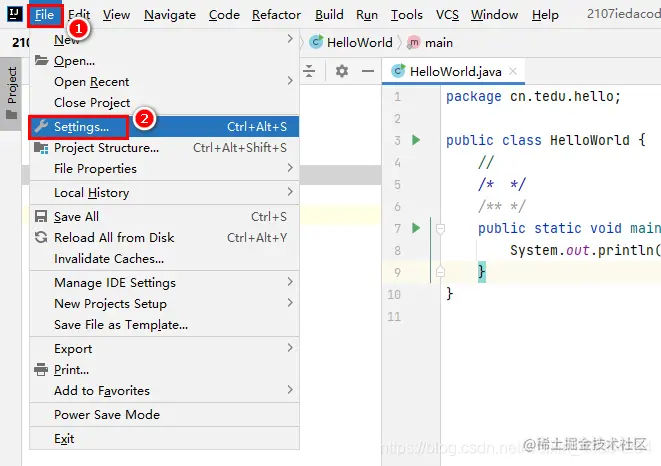
Task: Close the HelloWorld.java editor tab
Action: point(513,71)
